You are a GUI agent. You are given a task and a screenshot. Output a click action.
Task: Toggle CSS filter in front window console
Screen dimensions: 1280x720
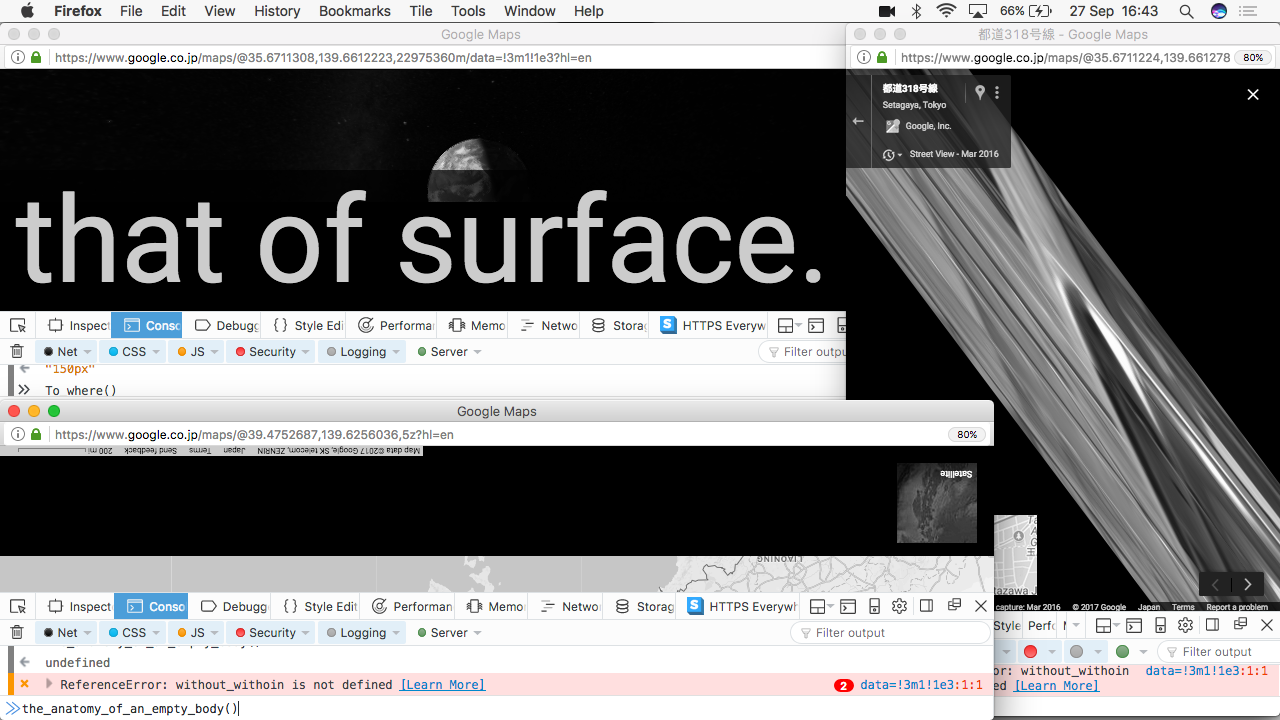[x=127, y=632]
